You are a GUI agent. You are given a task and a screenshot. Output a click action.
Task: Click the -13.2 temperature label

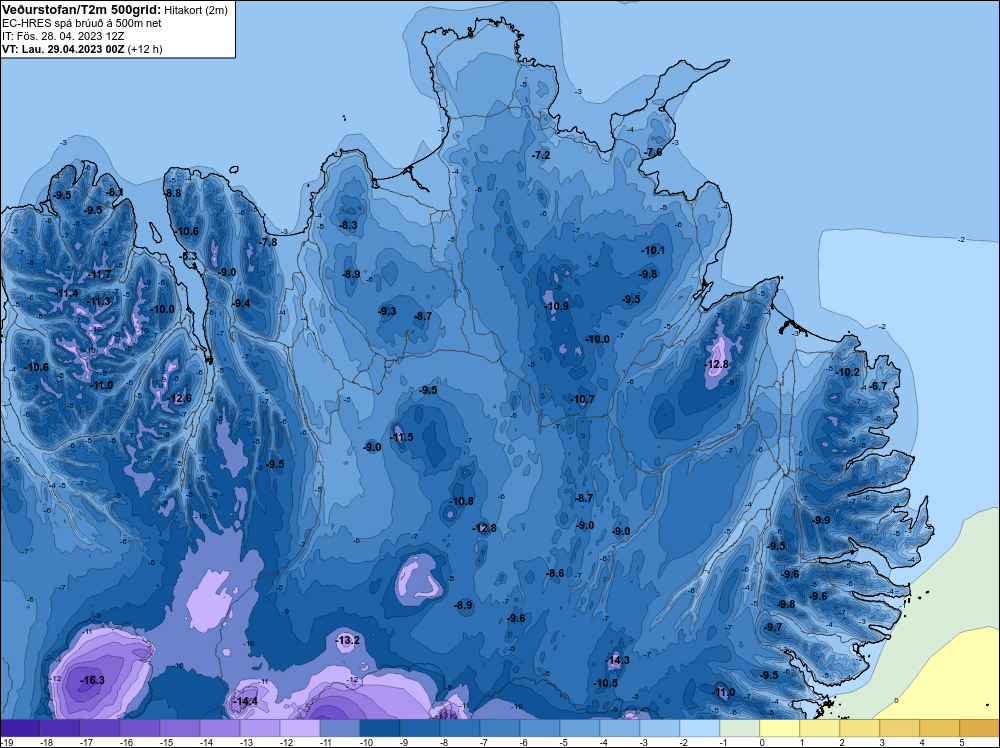click(348, 640)
